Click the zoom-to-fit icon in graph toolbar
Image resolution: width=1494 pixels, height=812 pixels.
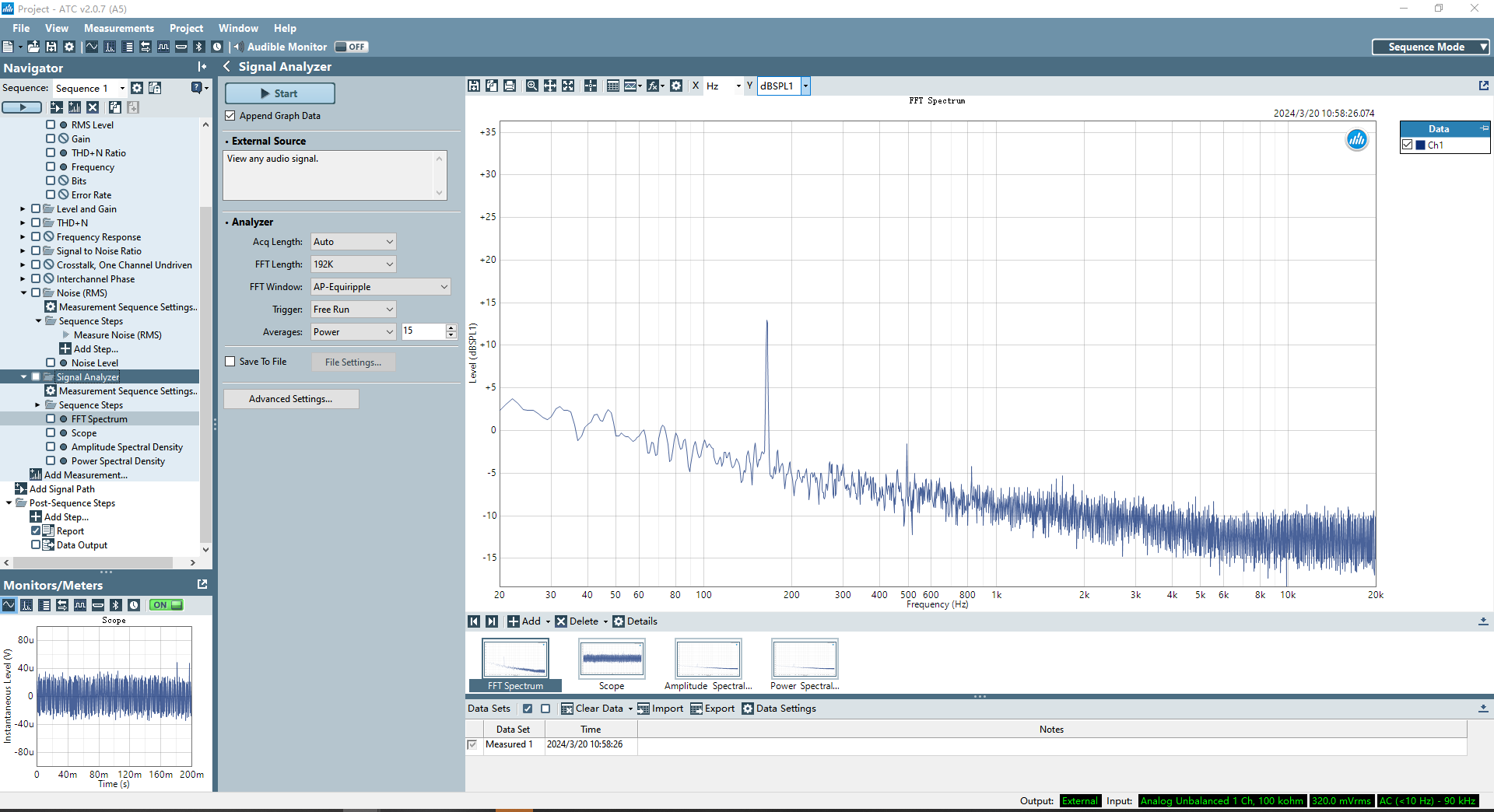coord(568,86)
